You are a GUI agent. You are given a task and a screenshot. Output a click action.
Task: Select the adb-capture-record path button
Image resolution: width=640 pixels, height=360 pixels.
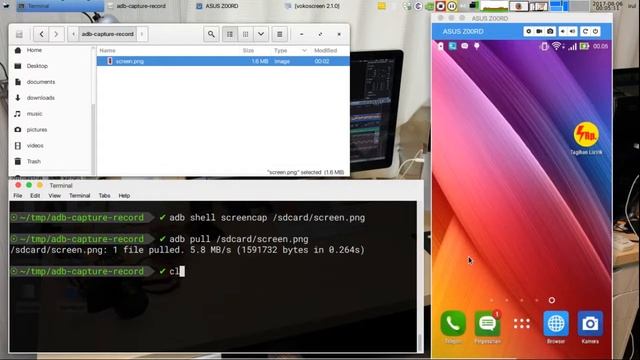click(107, 34)
